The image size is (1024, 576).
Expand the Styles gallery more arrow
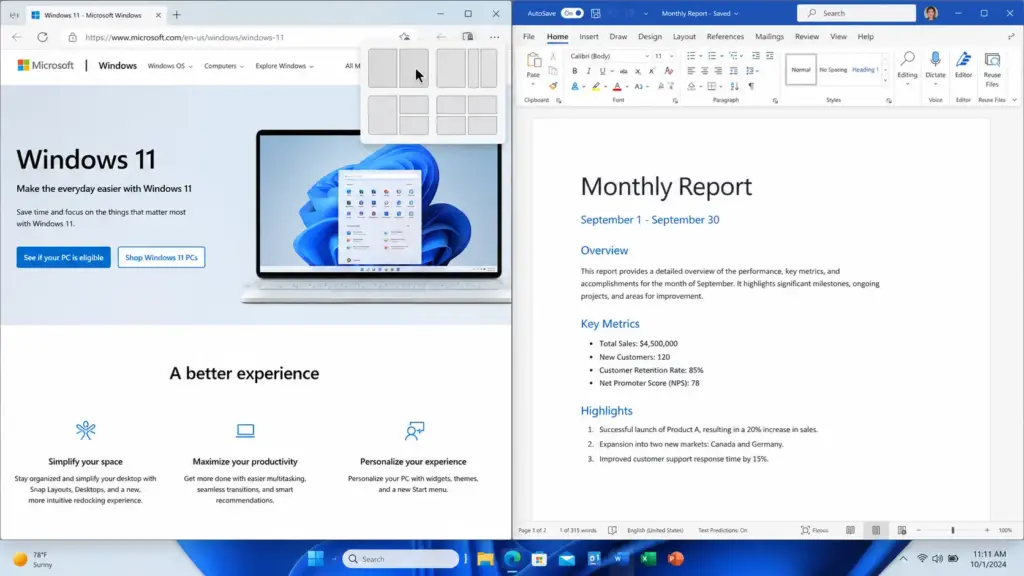(886, 81)
